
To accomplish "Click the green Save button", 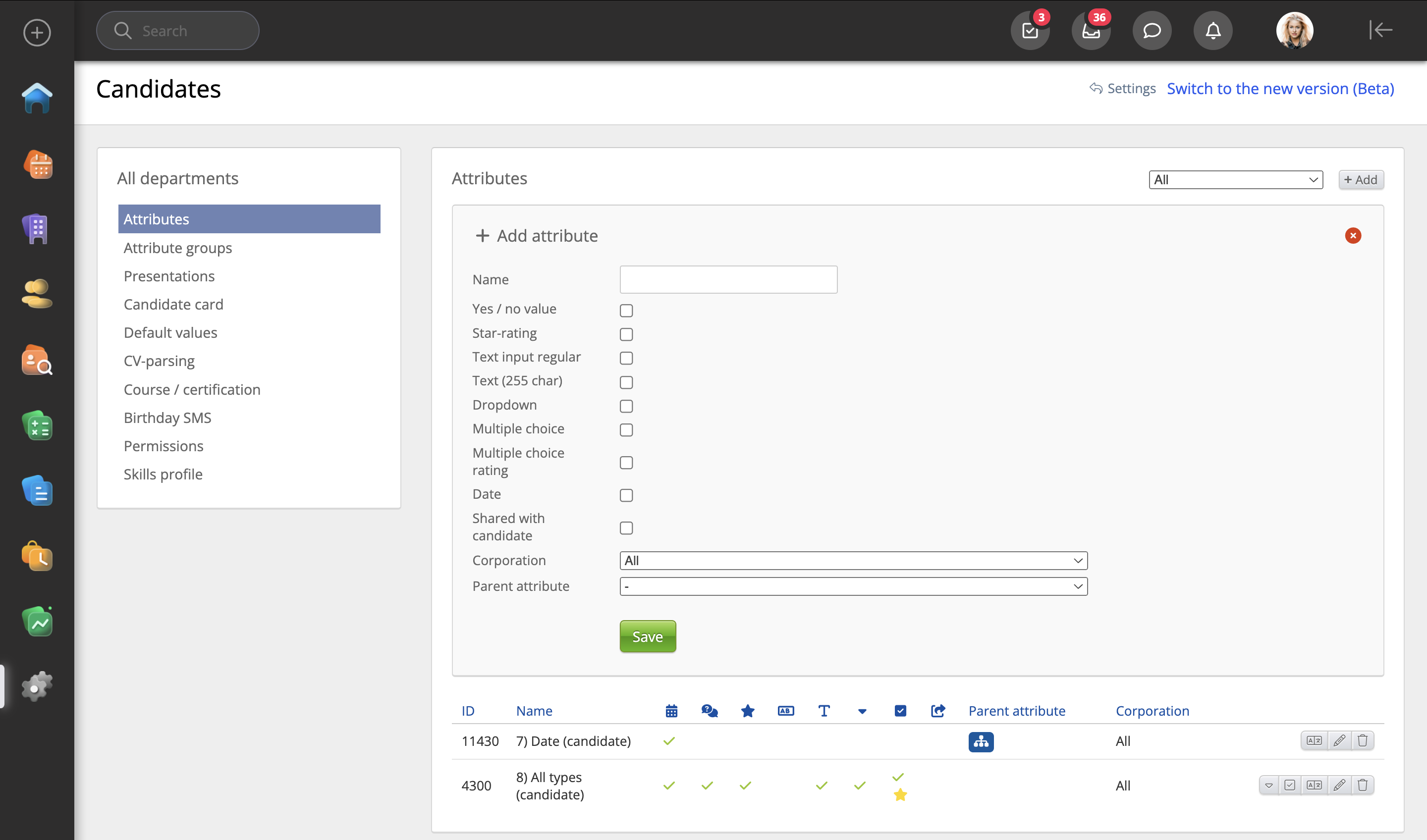I will click(x=647, y=636).
